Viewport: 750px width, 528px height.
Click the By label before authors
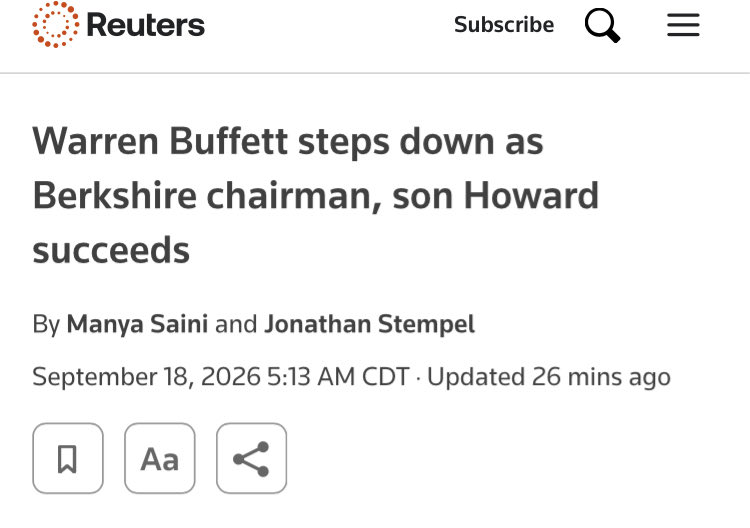click(46, 324)
